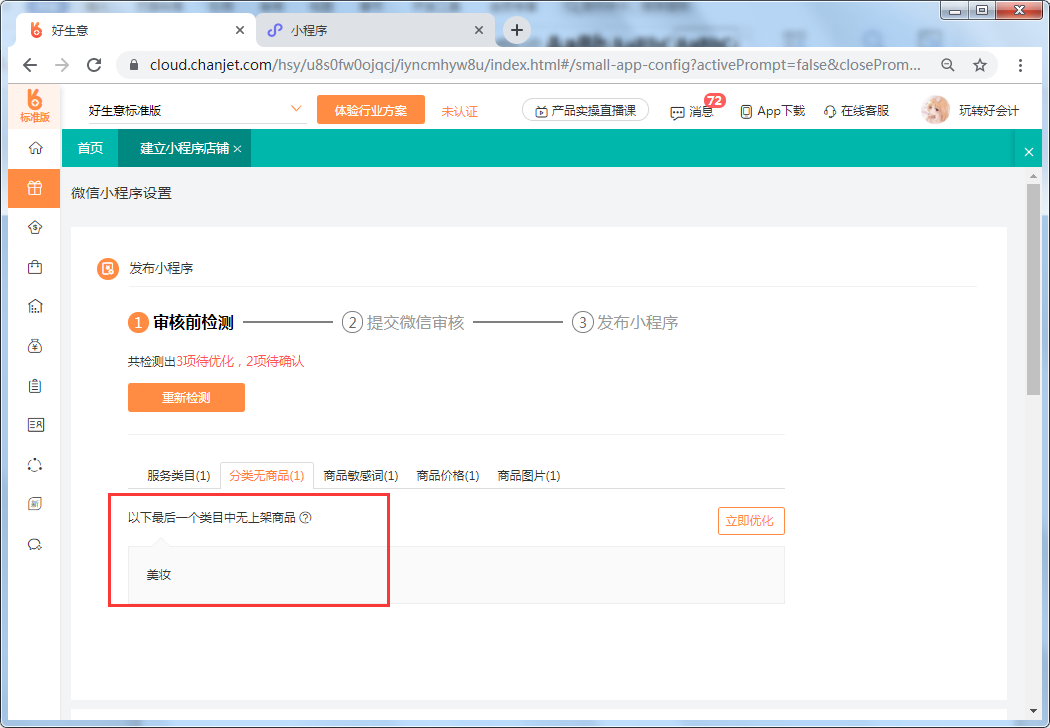Go back in the browser
This screenshot has width=1050, height=728.
coord(29,65)
